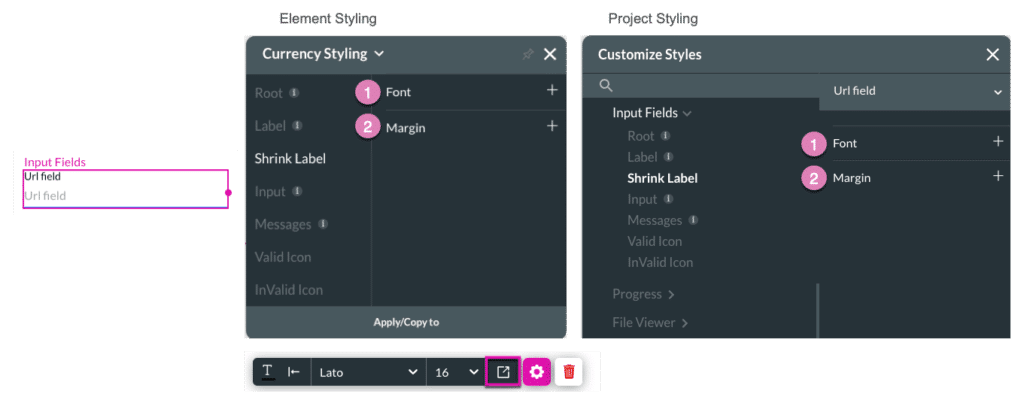Image resolution: width=1024 pixels, height=403 pixels.
Task: Click the Url field input box
Action: point(125,196)
